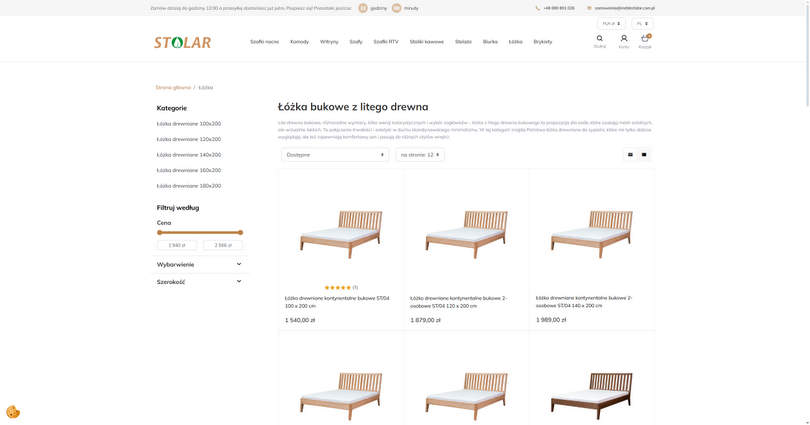Go to 'Łóżka drewniane 140x200' category

[x=188, y=155]
